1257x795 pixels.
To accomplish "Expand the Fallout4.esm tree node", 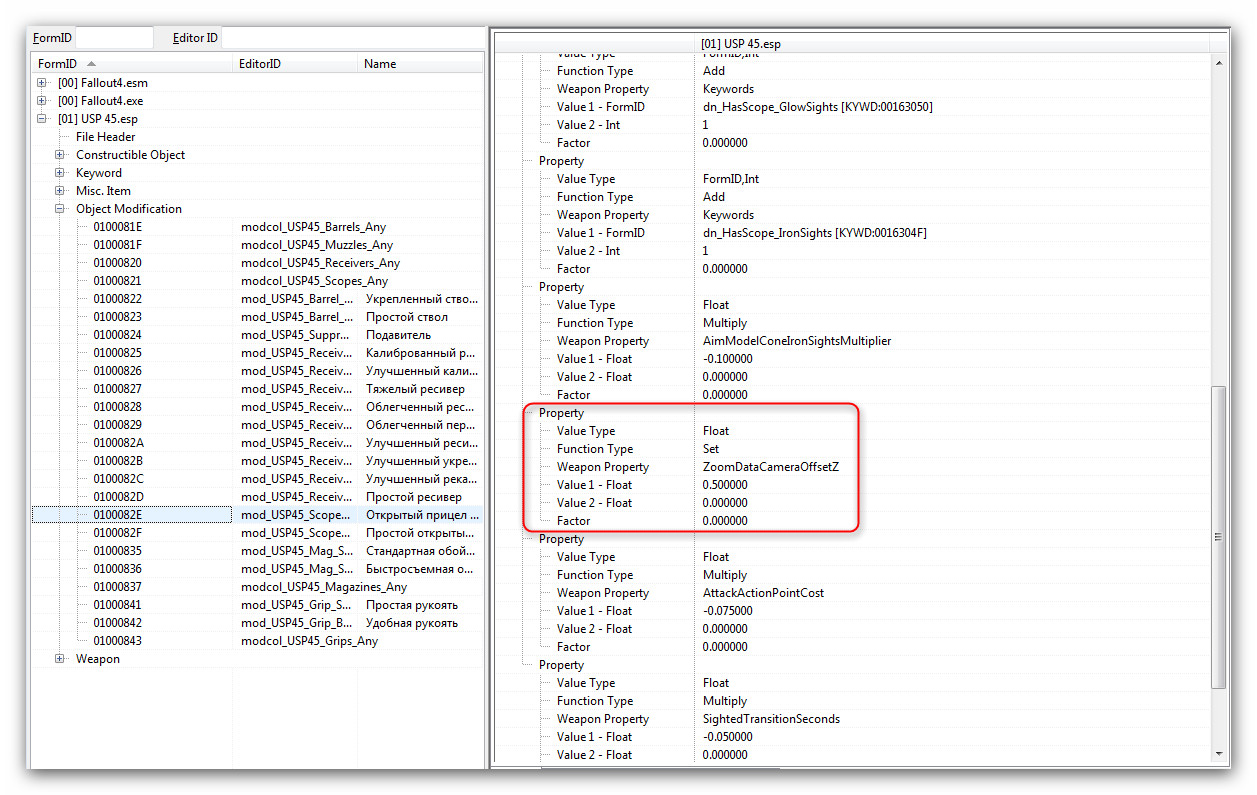I will coord(42,83).
